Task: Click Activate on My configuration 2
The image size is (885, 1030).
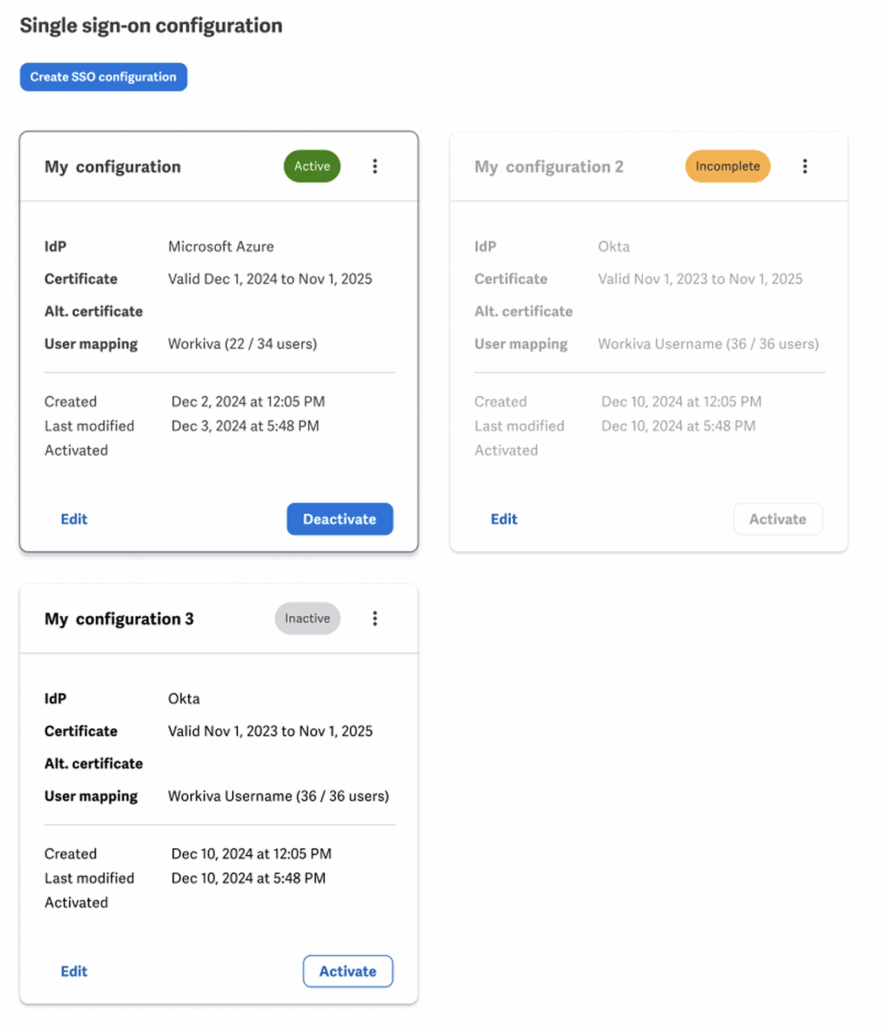Action: [x=777, y=519]
